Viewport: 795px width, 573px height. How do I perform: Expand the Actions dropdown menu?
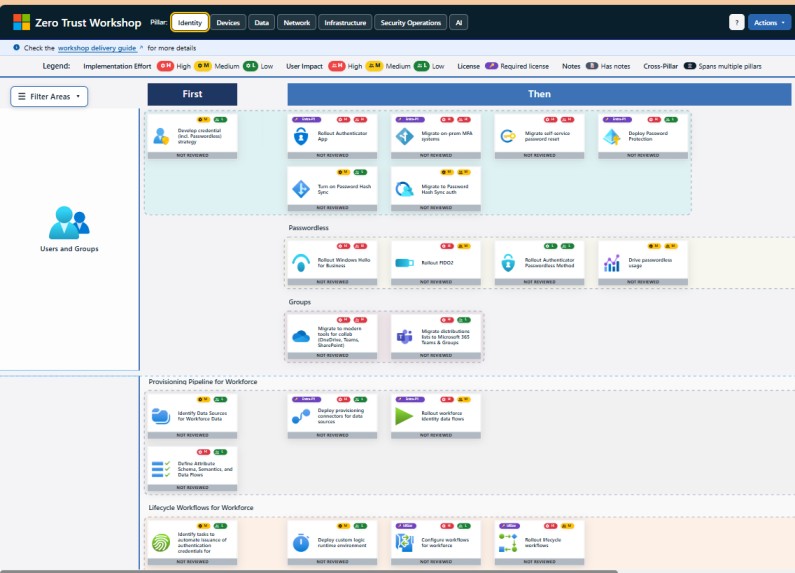(769, 22)
